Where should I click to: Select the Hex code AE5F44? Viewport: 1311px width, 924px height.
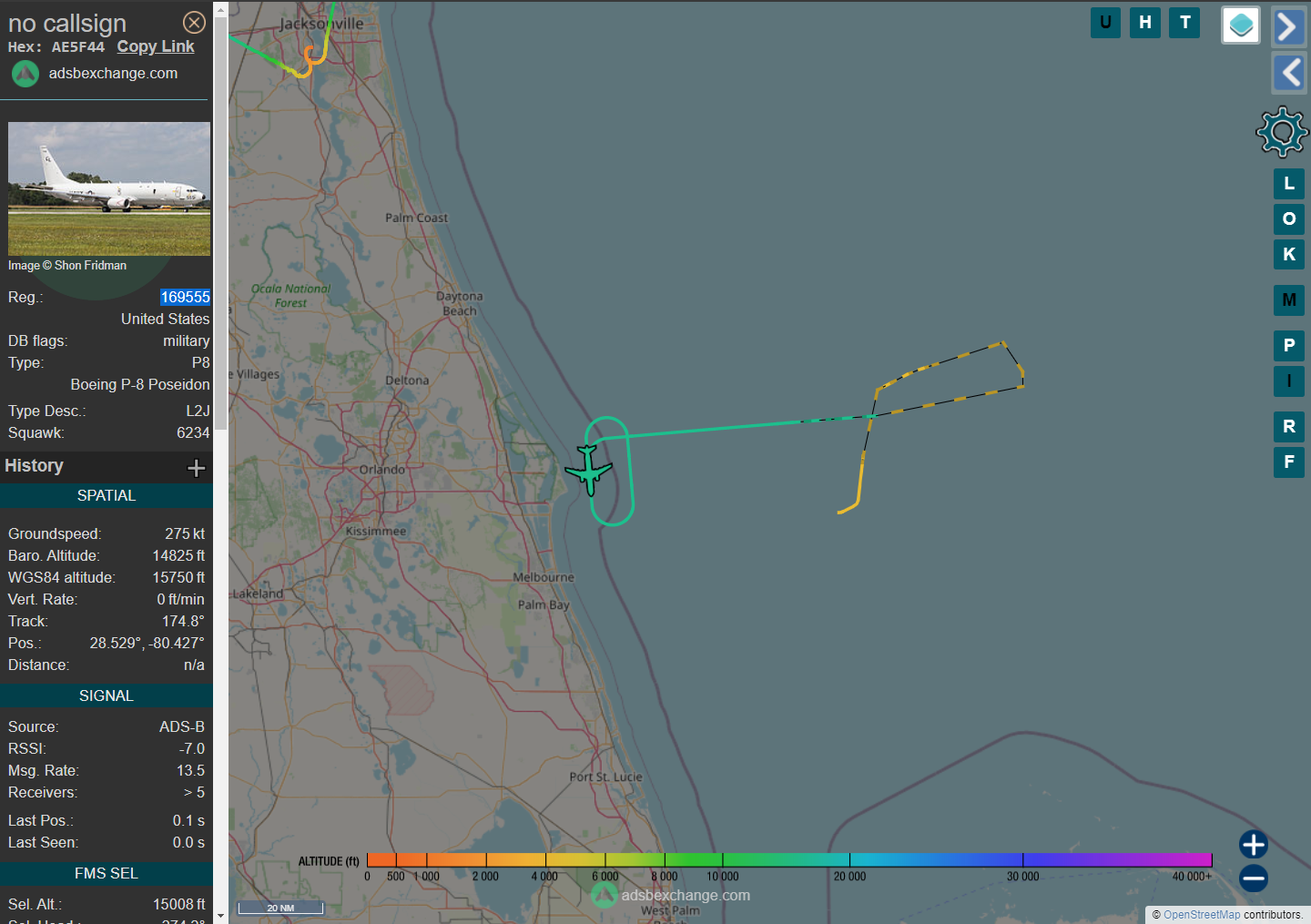coord(77,47)
